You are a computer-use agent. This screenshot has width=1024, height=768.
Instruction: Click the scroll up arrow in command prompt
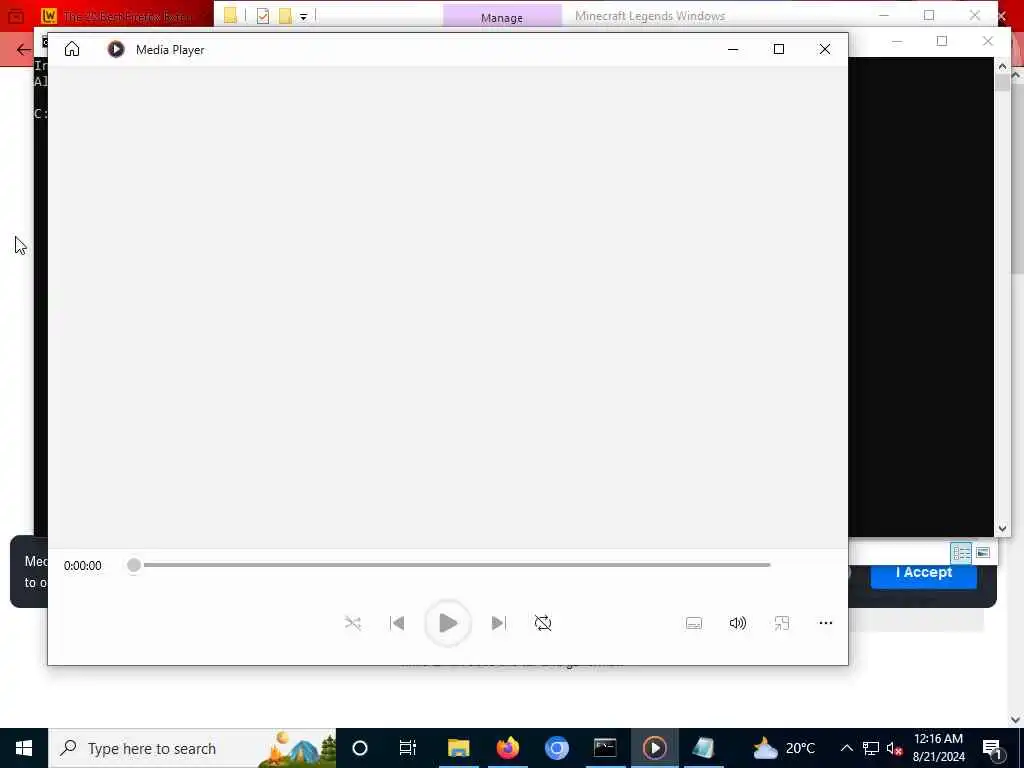click(1002, 66)
